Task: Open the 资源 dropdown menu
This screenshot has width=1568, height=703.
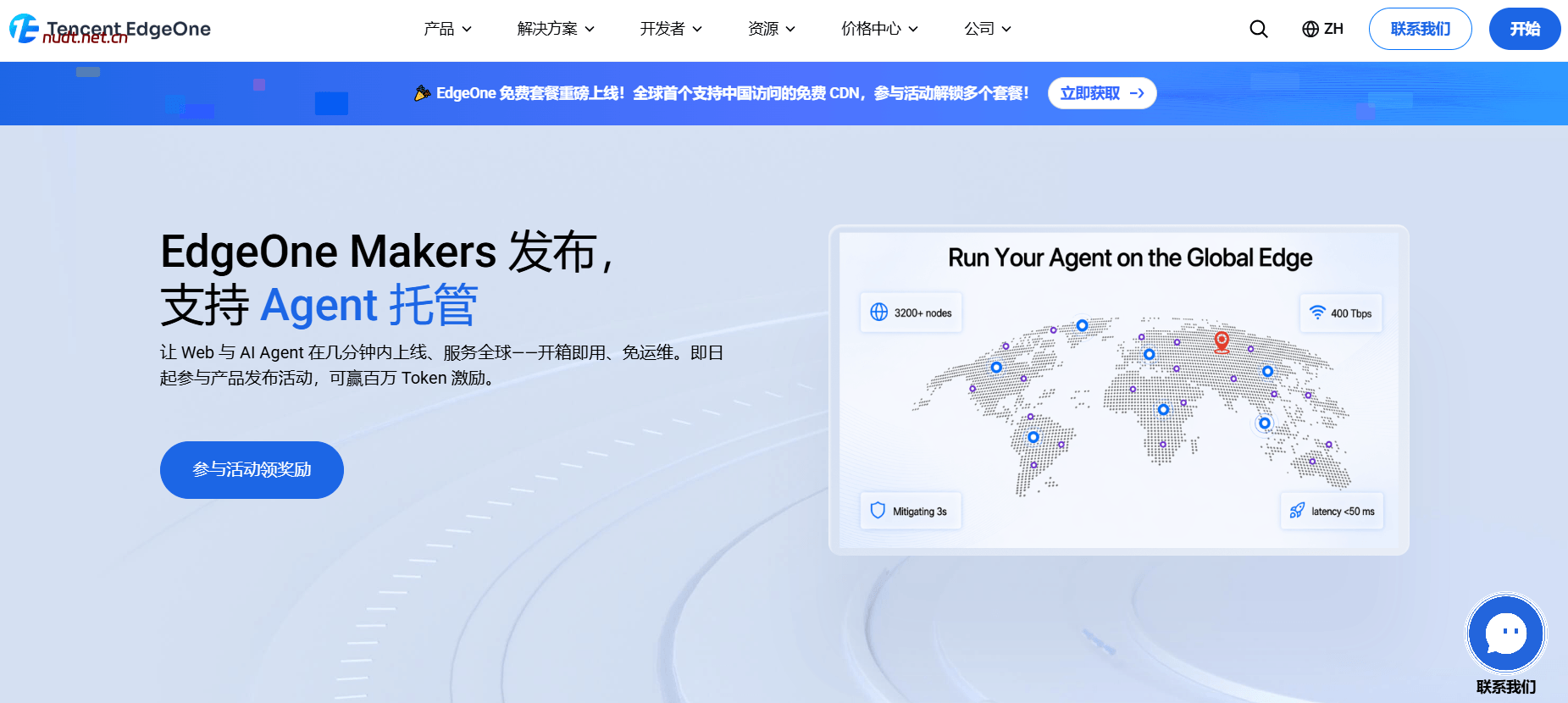Action: pyautogui.click(x=772, y=29)
